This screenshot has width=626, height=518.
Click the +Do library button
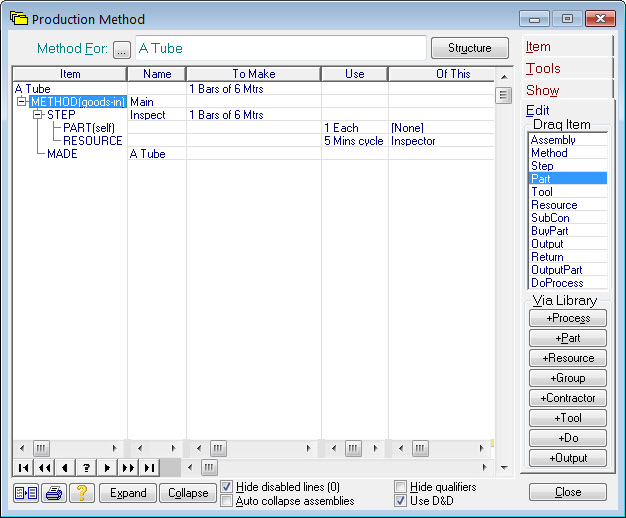point(568,438)
